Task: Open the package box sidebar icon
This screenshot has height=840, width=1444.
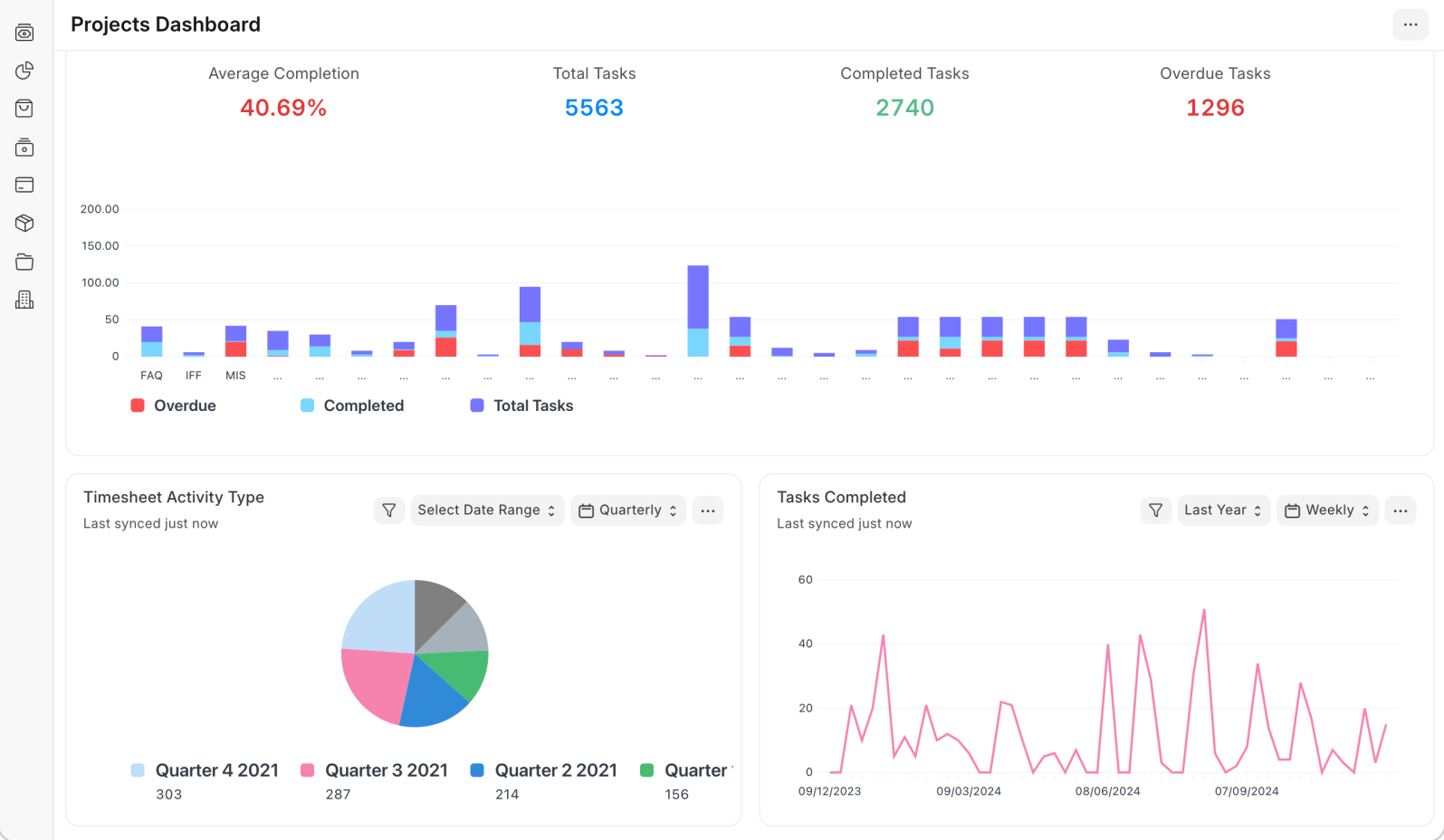Action: tap(24, 223)
